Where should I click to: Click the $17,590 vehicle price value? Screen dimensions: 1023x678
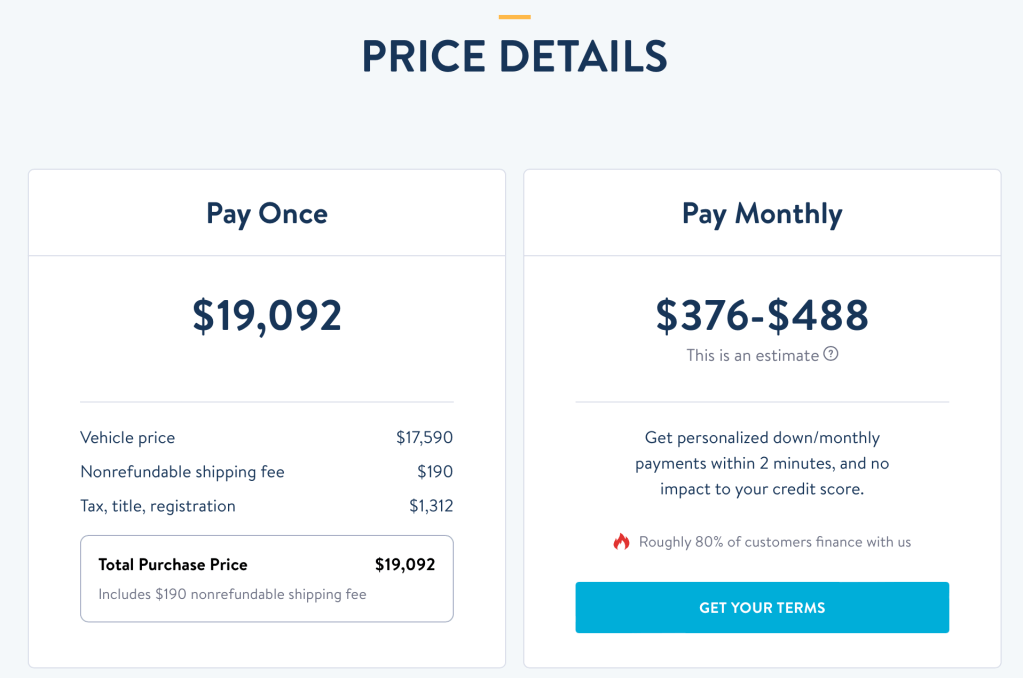click(x=424, y=437)
